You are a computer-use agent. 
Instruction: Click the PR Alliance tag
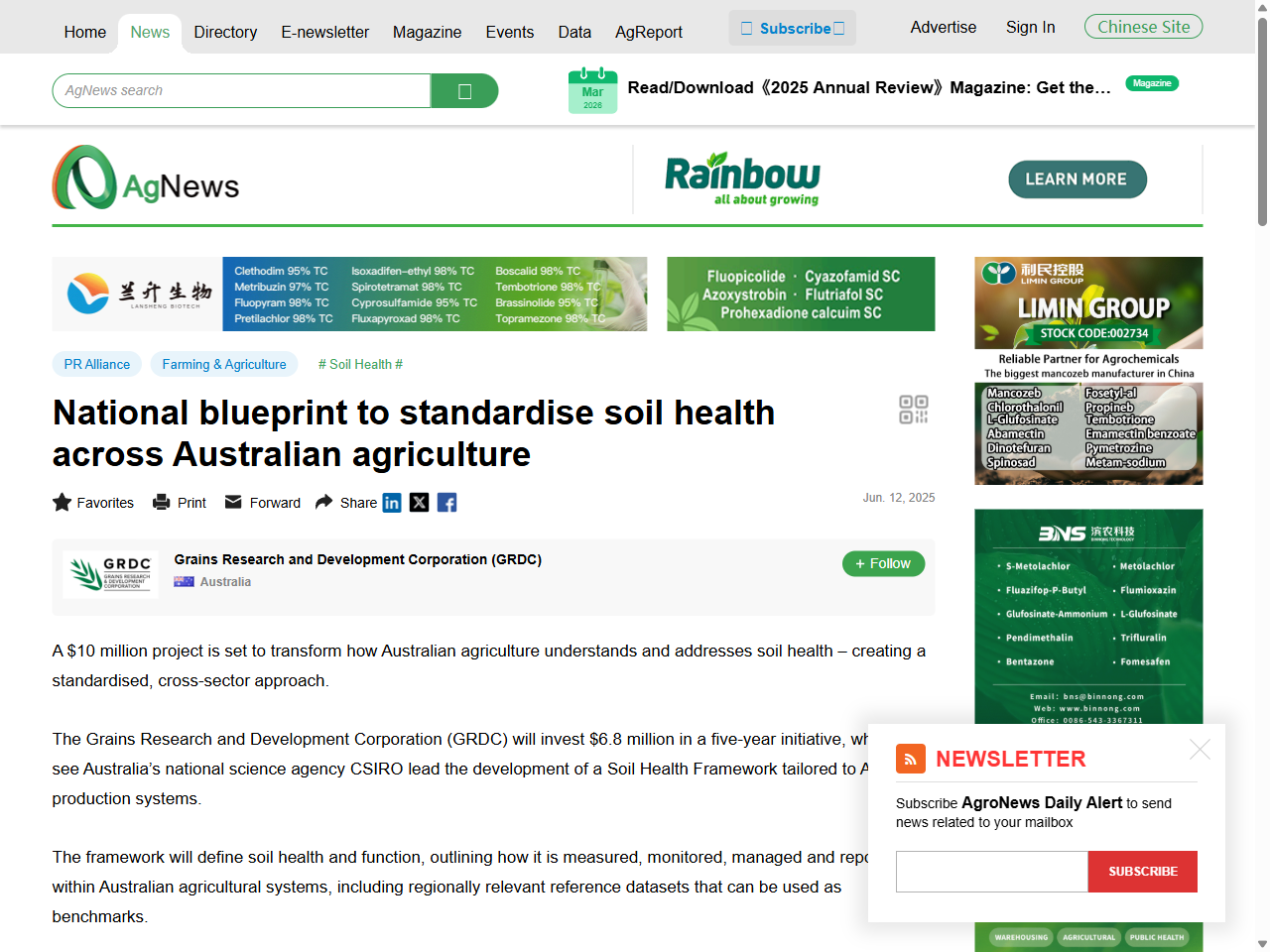(x=97, y=364)
